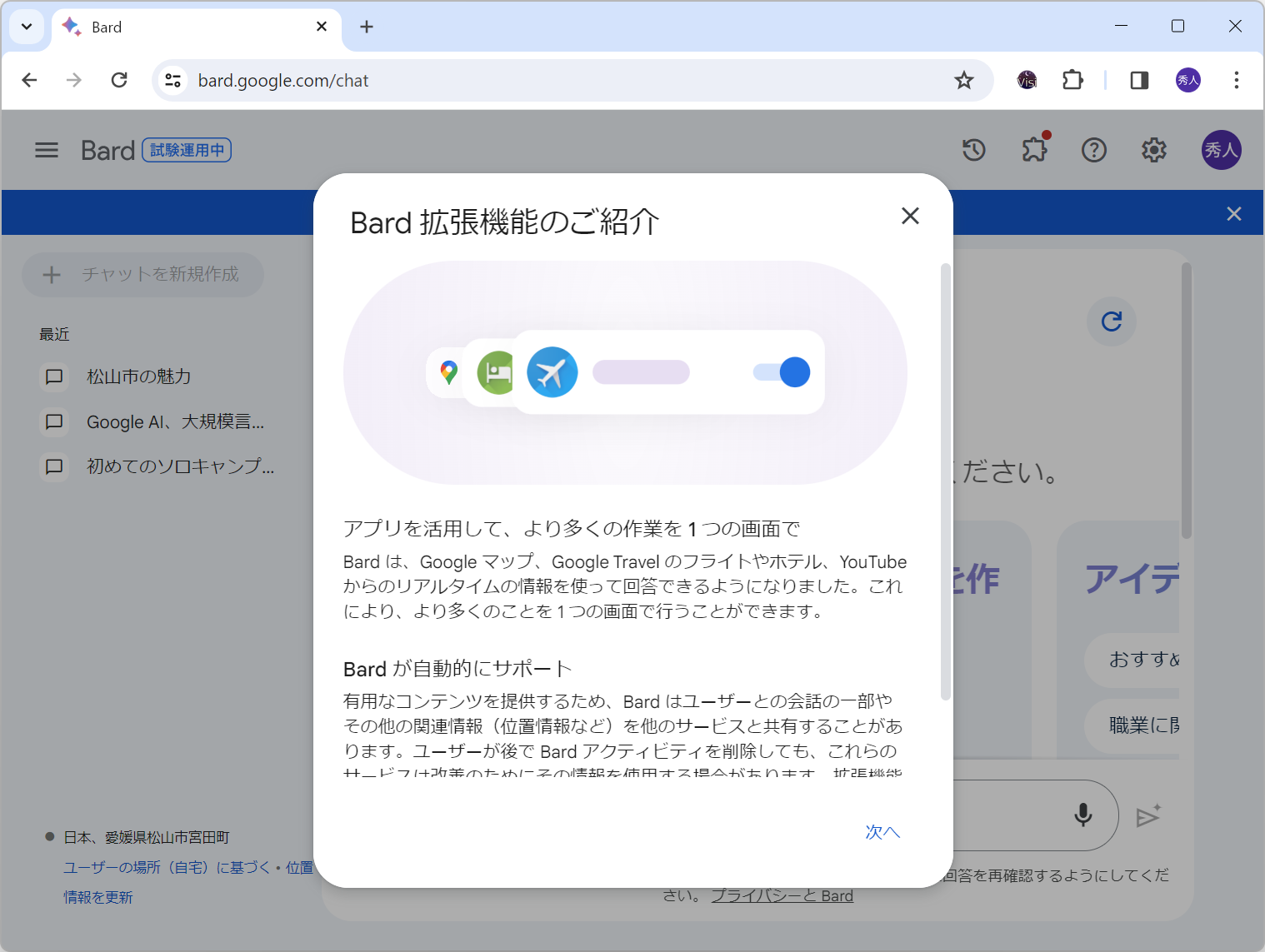
Task: Open Bard settings gear
Action: pyautogui.click(x=1154, y=150)
